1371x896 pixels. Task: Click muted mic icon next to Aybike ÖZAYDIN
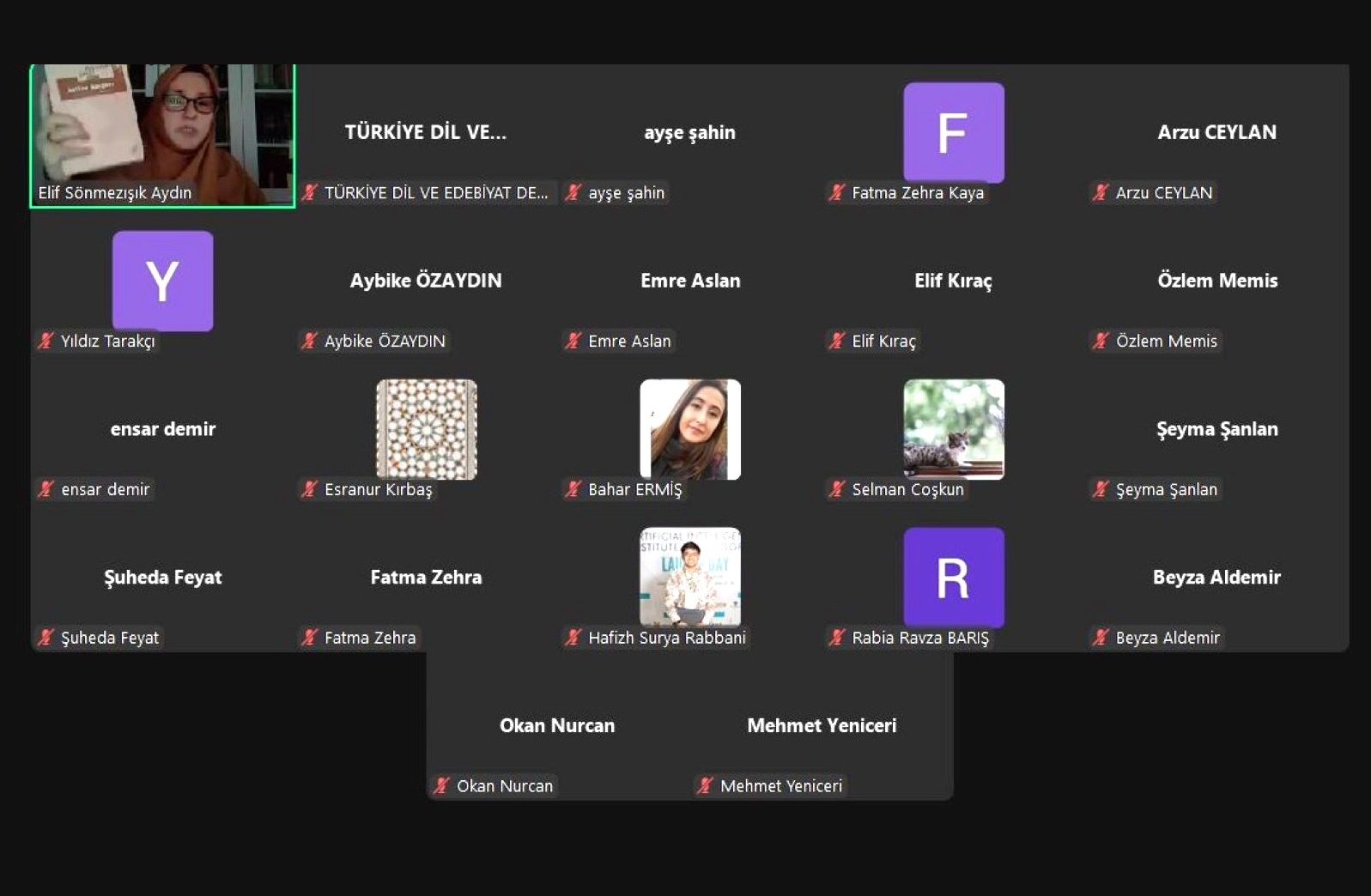pos(310,342)
